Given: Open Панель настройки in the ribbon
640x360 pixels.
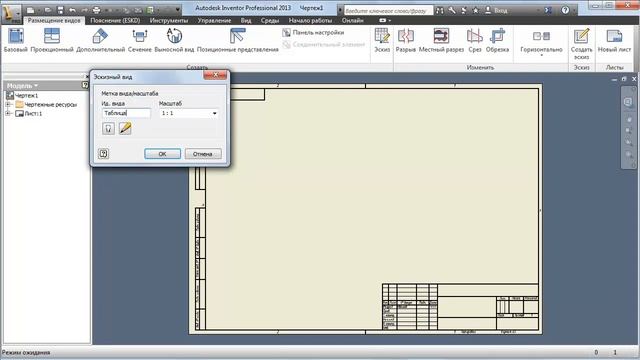Looking at the screenshot, I should [313, 33].
